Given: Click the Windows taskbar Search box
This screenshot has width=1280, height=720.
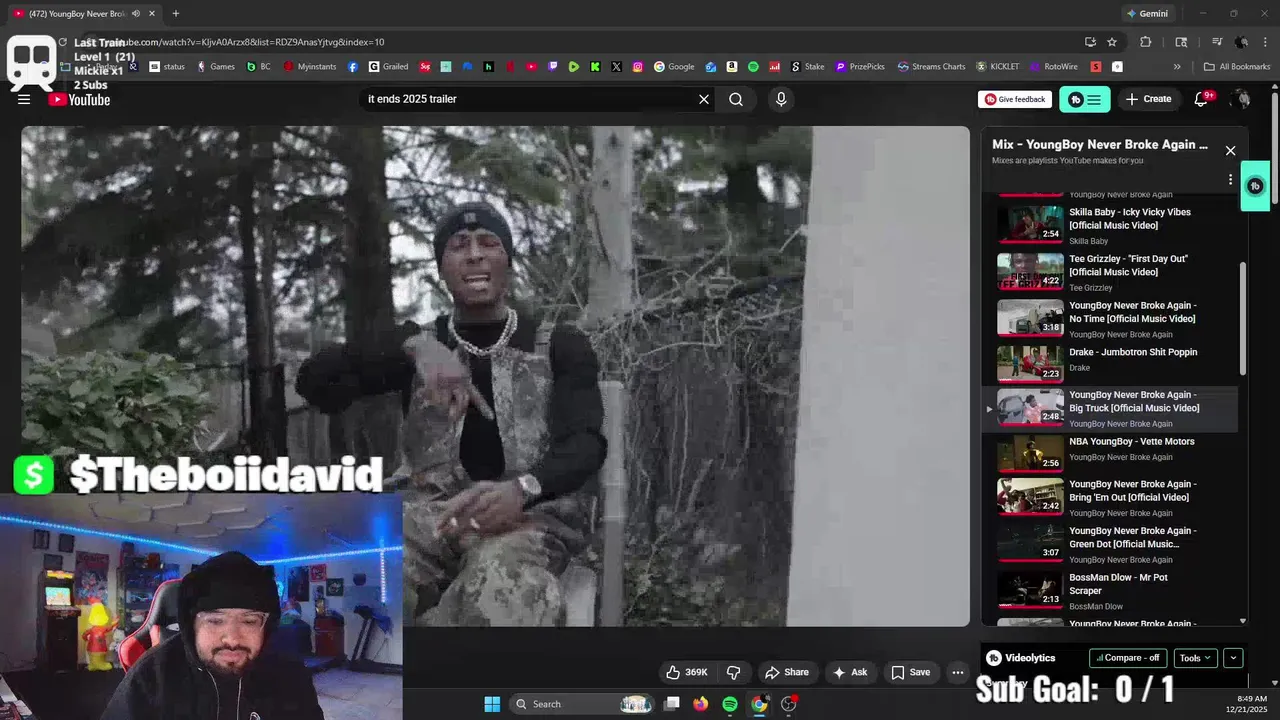Looking at the screenshot, I should click(582, 704).
